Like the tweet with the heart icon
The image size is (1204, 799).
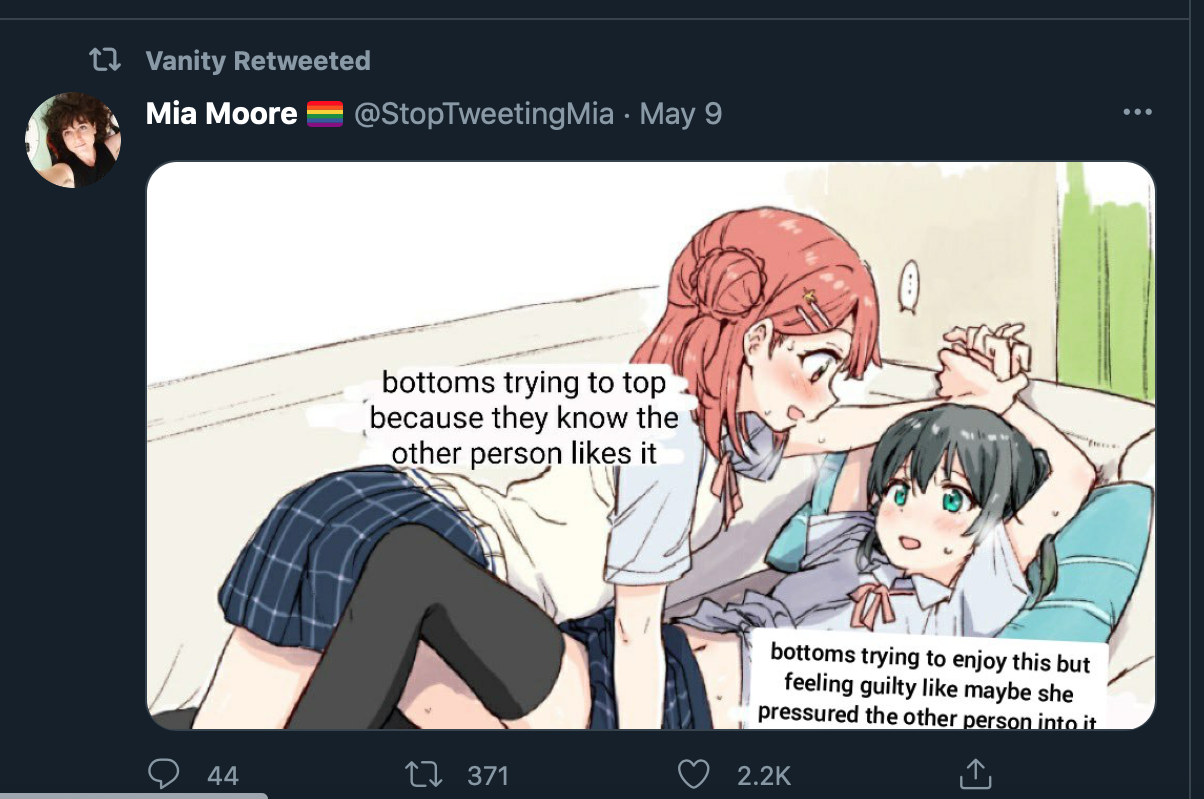pos(694,774)
